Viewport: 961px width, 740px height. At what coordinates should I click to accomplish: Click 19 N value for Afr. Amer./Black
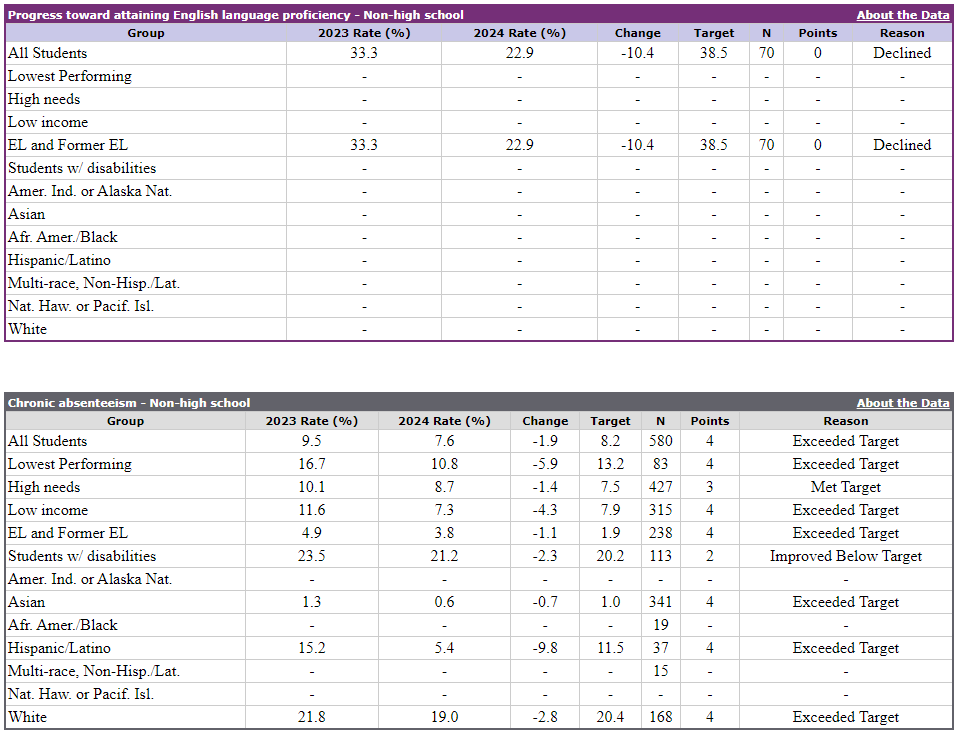click(660, 625)
